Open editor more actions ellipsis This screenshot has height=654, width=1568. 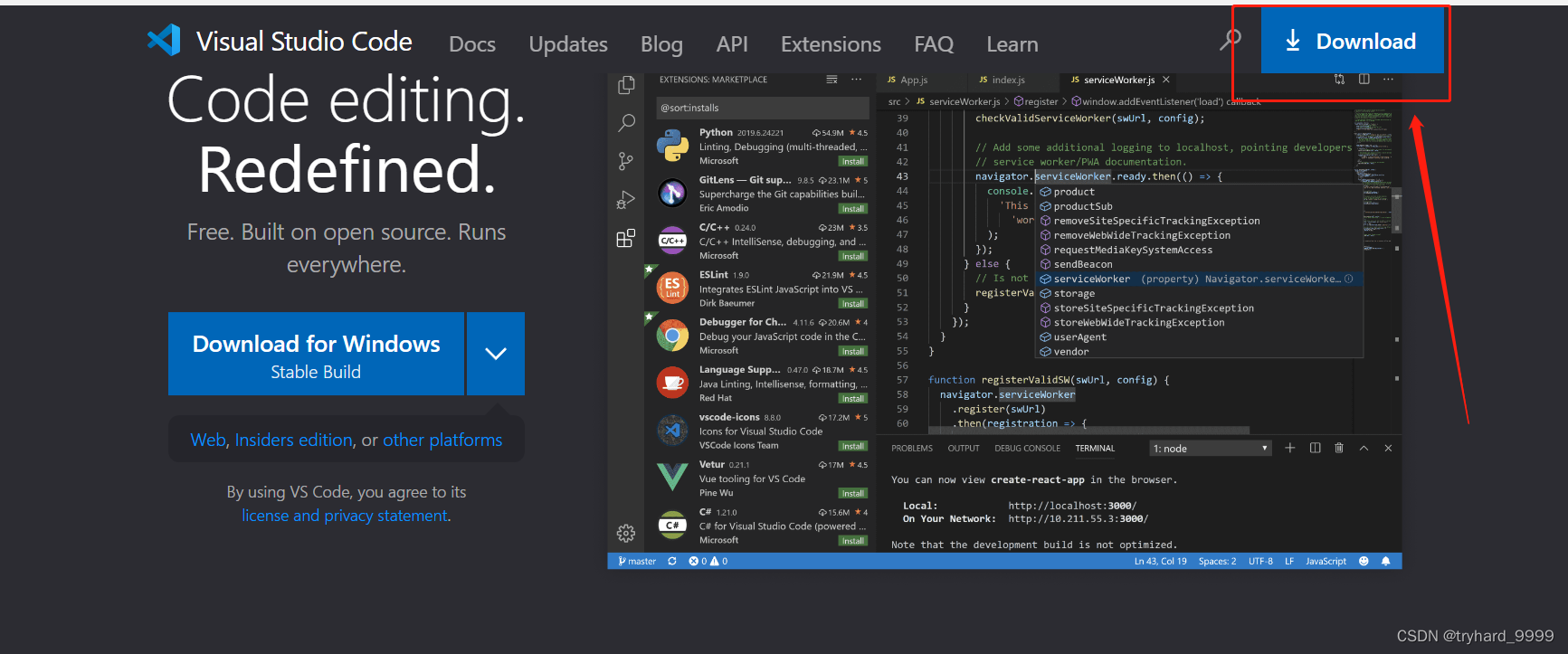pyautogui.click(x=1388, y=80)
